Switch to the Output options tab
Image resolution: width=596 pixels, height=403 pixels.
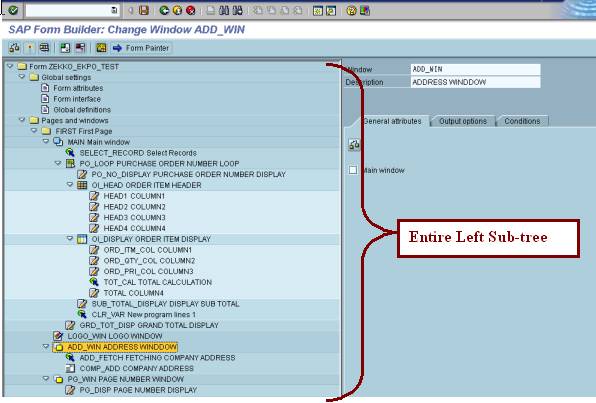pyautogui.click(x=463, y=121)
